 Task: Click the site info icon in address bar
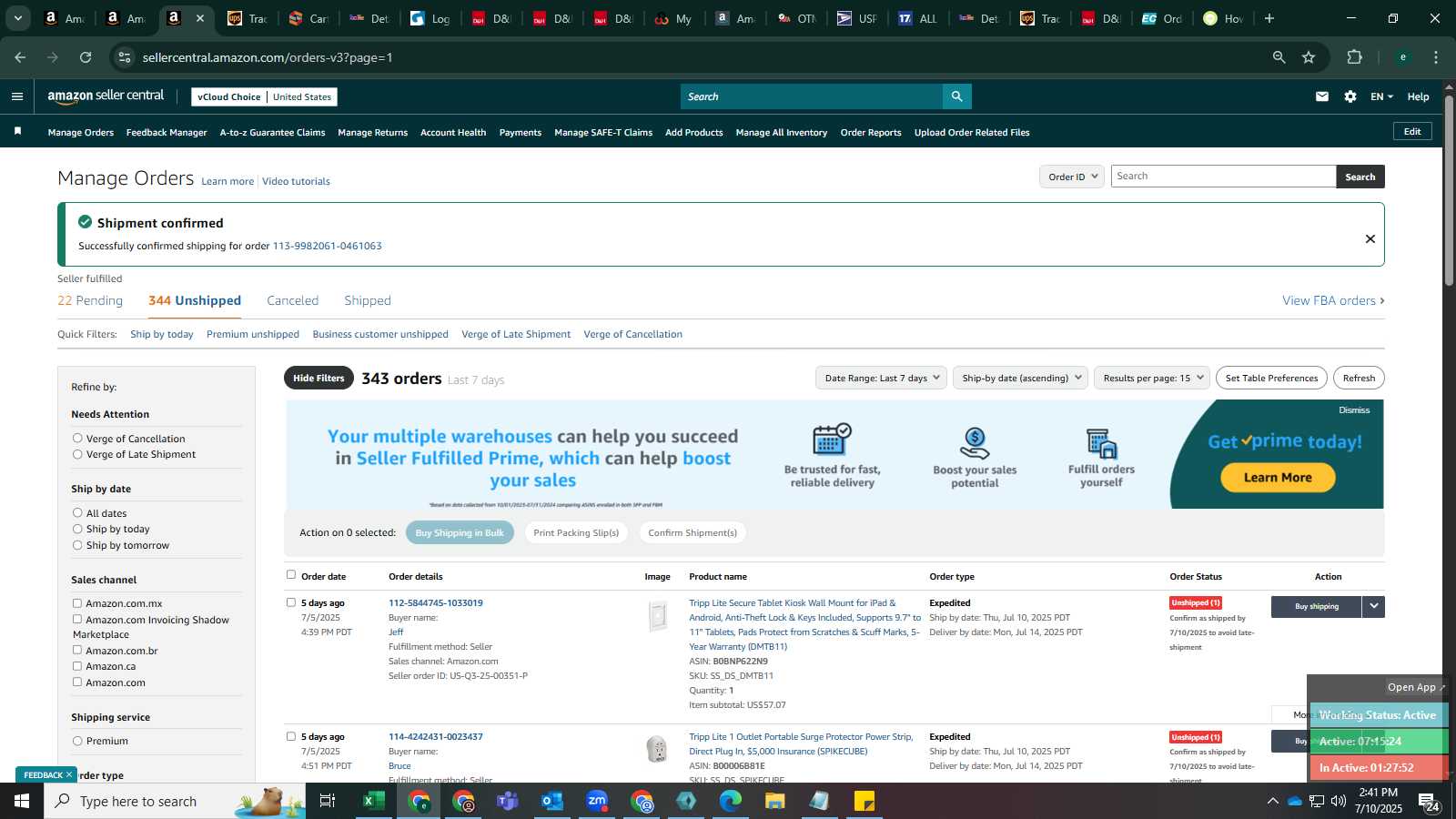pyautogui.click(x=125, y=57)
